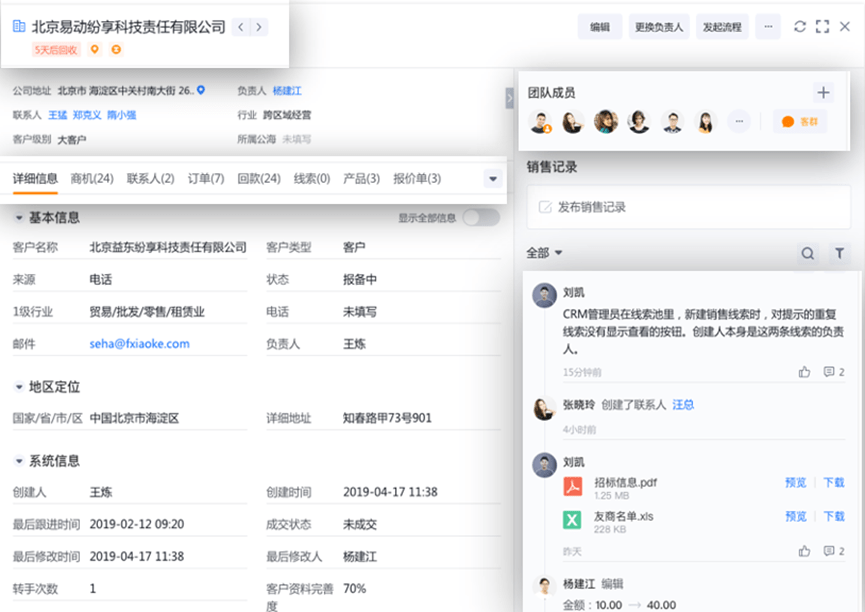865x612 pixels.
Task: Preview 友商名单.xls
Action: pyautogui.click(x=795, y=517)
